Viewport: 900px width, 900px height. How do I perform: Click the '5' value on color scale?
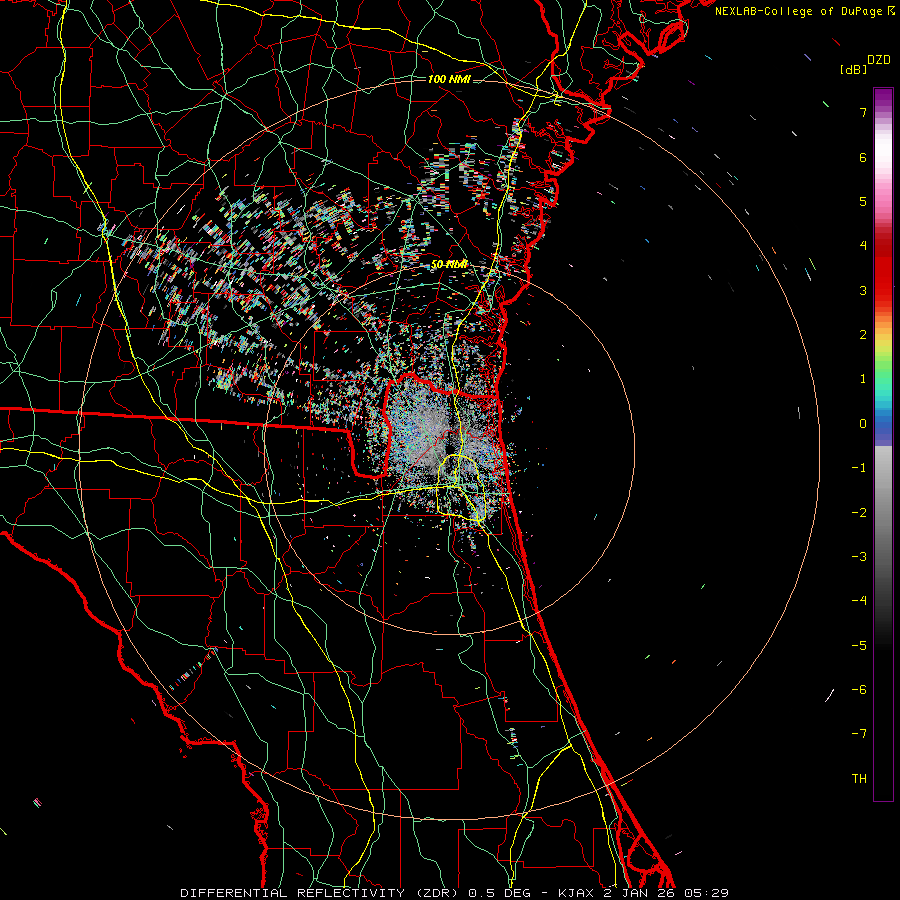click(x=863, y=201)
